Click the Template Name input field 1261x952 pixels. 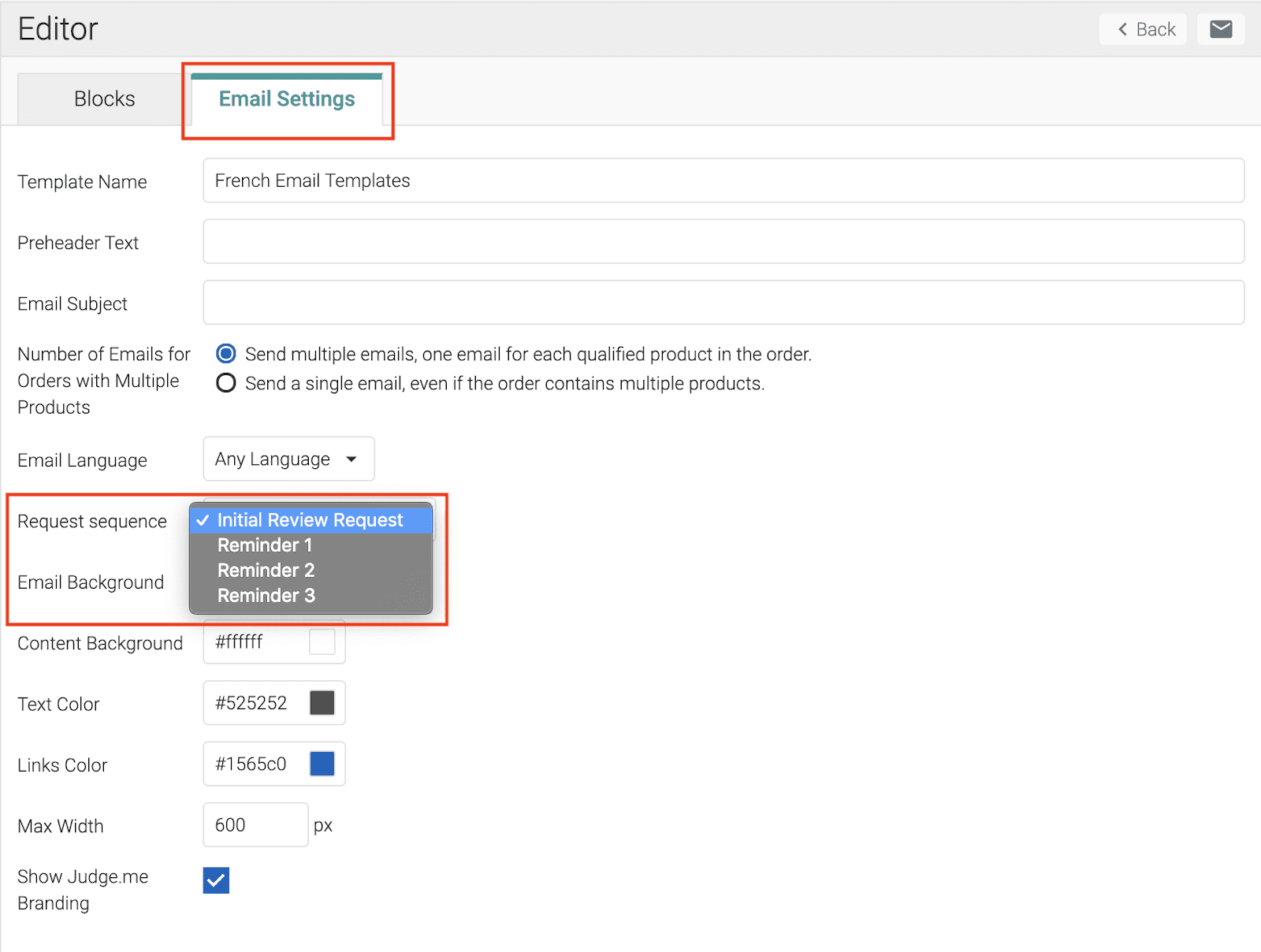(723, 181)
